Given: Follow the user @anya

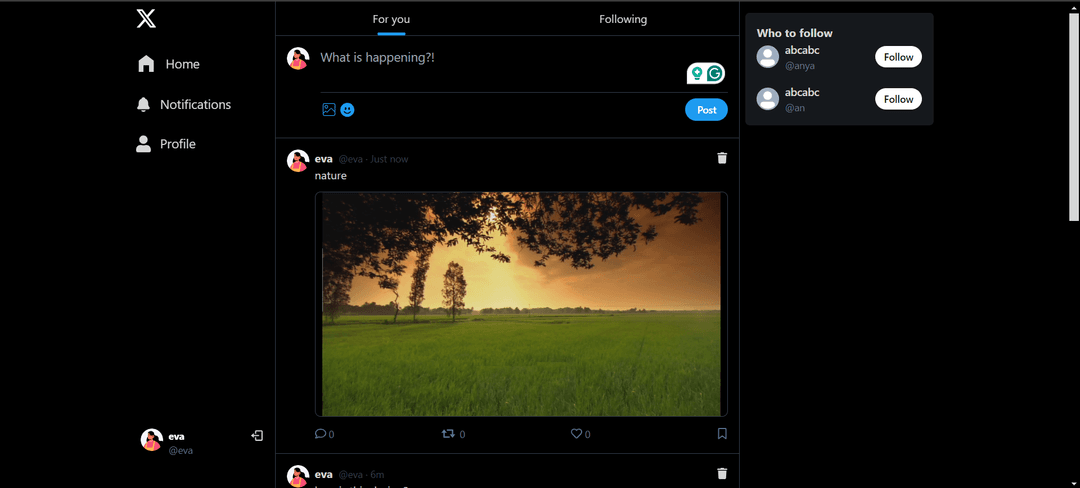Looking at the screenshot, I should (x=898, y=57).
